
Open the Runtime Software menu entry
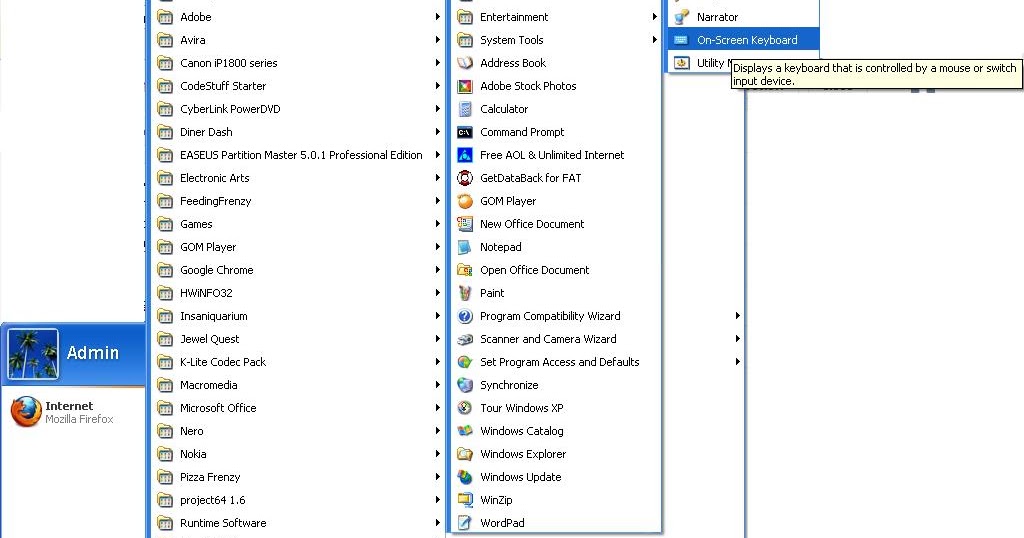(x=298, y=523)
